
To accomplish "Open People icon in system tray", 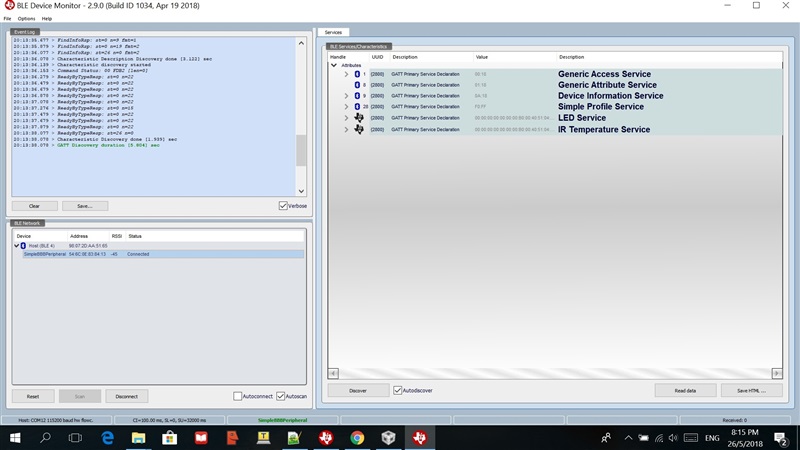I will click(x=606, y=438).
